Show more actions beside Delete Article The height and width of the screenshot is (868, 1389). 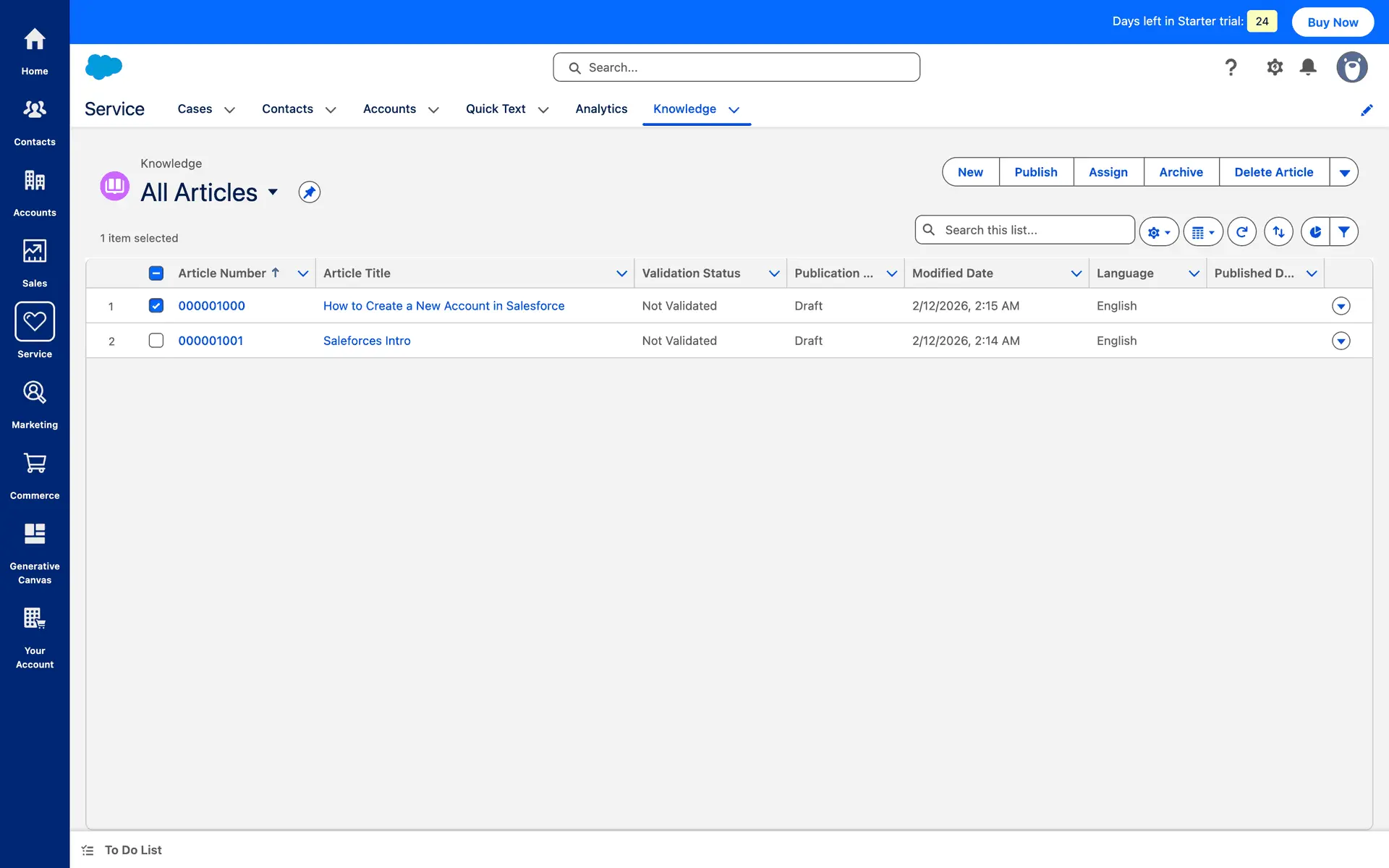coord(1343,172)
